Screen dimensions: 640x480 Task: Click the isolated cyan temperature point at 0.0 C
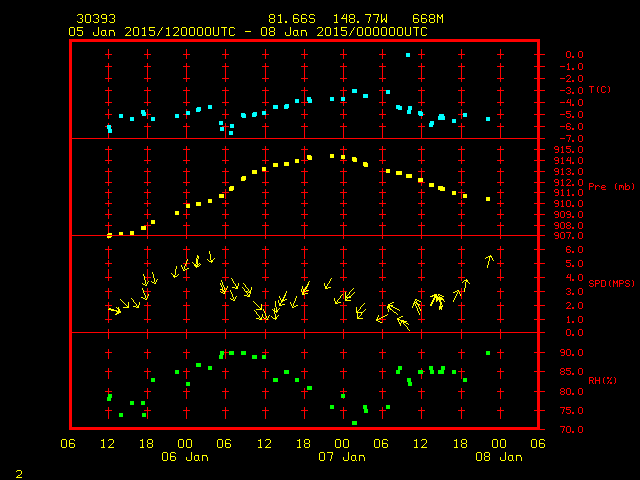click(x=408, y=55)
